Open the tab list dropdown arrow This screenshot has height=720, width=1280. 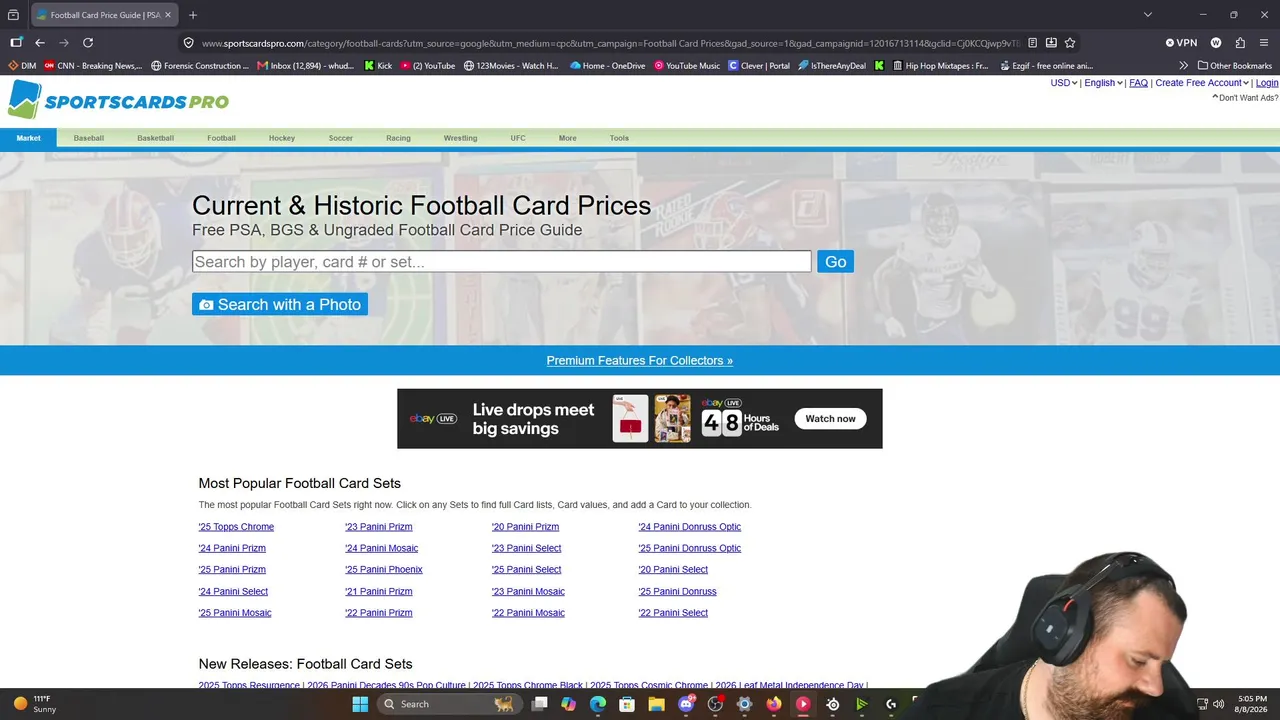[x=1148, y=15]
